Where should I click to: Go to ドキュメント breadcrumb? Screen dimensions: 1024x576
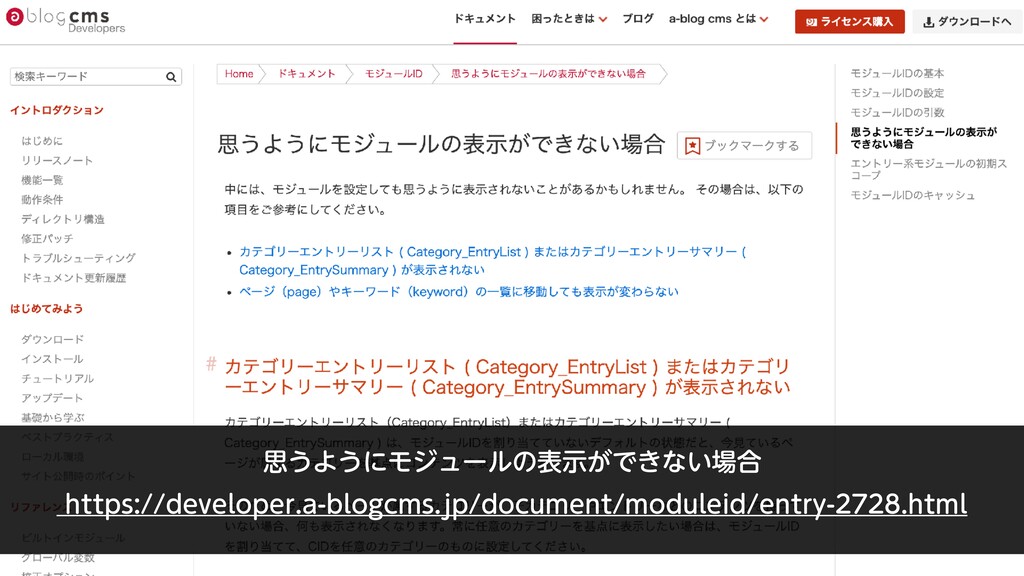click(307, 74)
